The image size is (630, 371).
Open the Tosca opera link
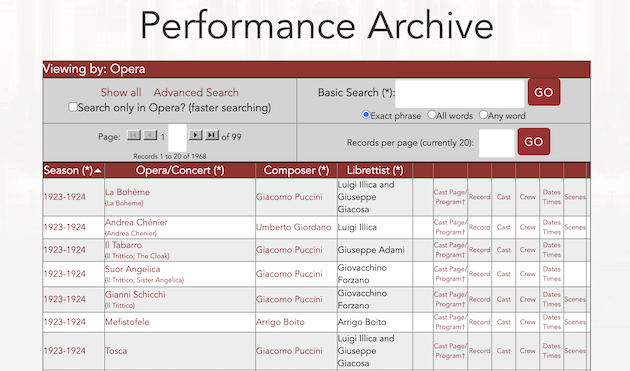click(116, 351)
